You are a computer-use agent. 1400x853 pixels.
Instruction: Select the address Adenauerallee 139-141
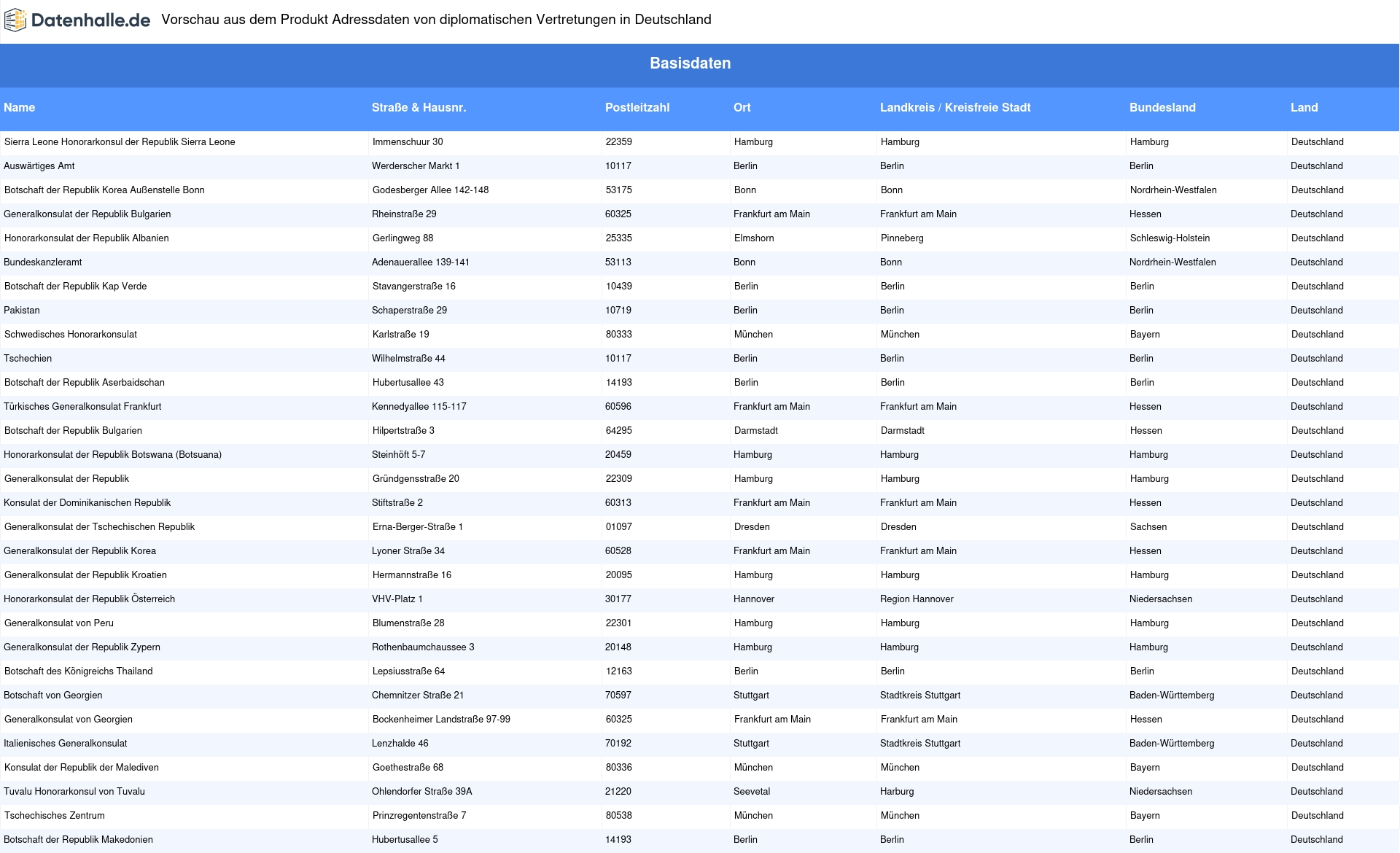pyautogui.click(x=421, y=262)
